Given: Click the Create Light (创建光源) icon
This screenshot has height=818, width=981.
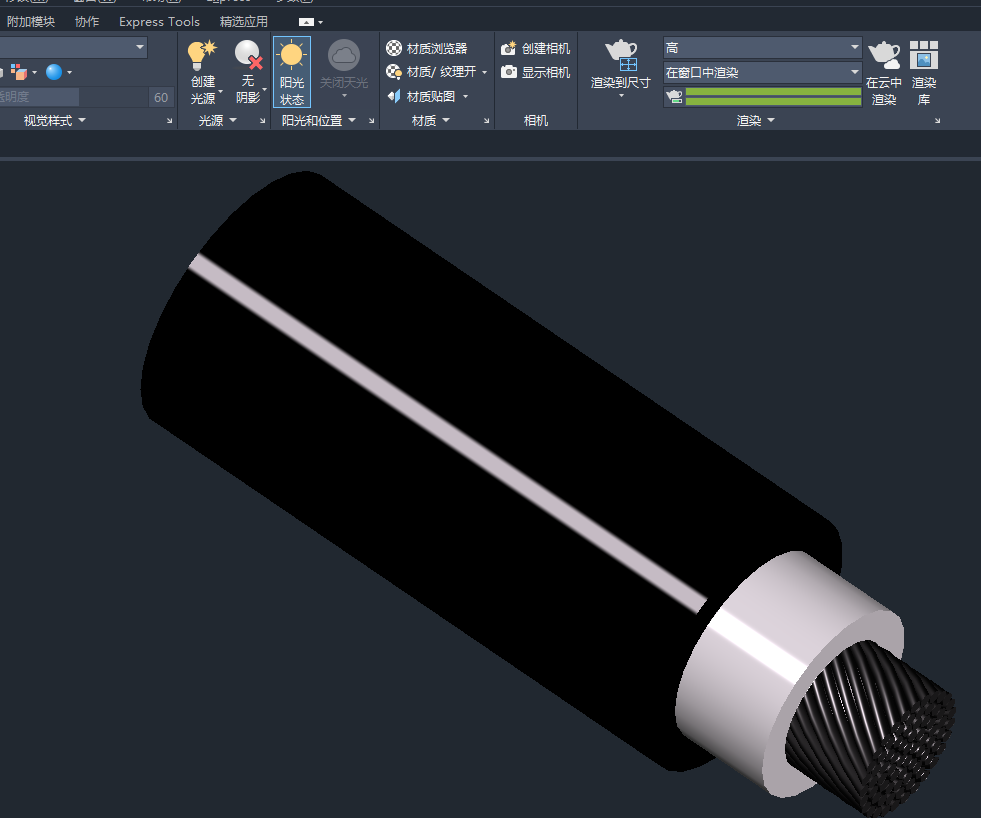Looking at the screenshot, I should click(x=203, y=56).
